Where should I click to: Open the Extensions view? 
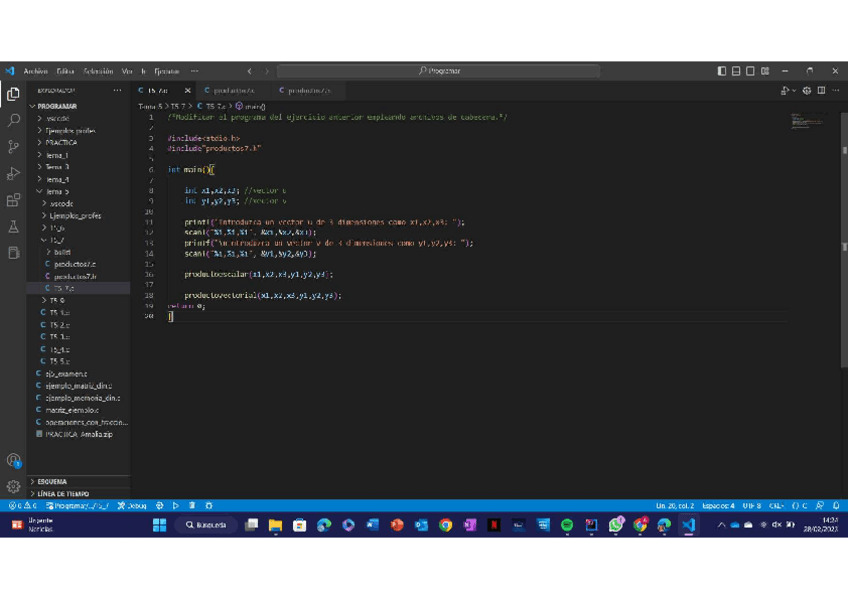[14, 201]
